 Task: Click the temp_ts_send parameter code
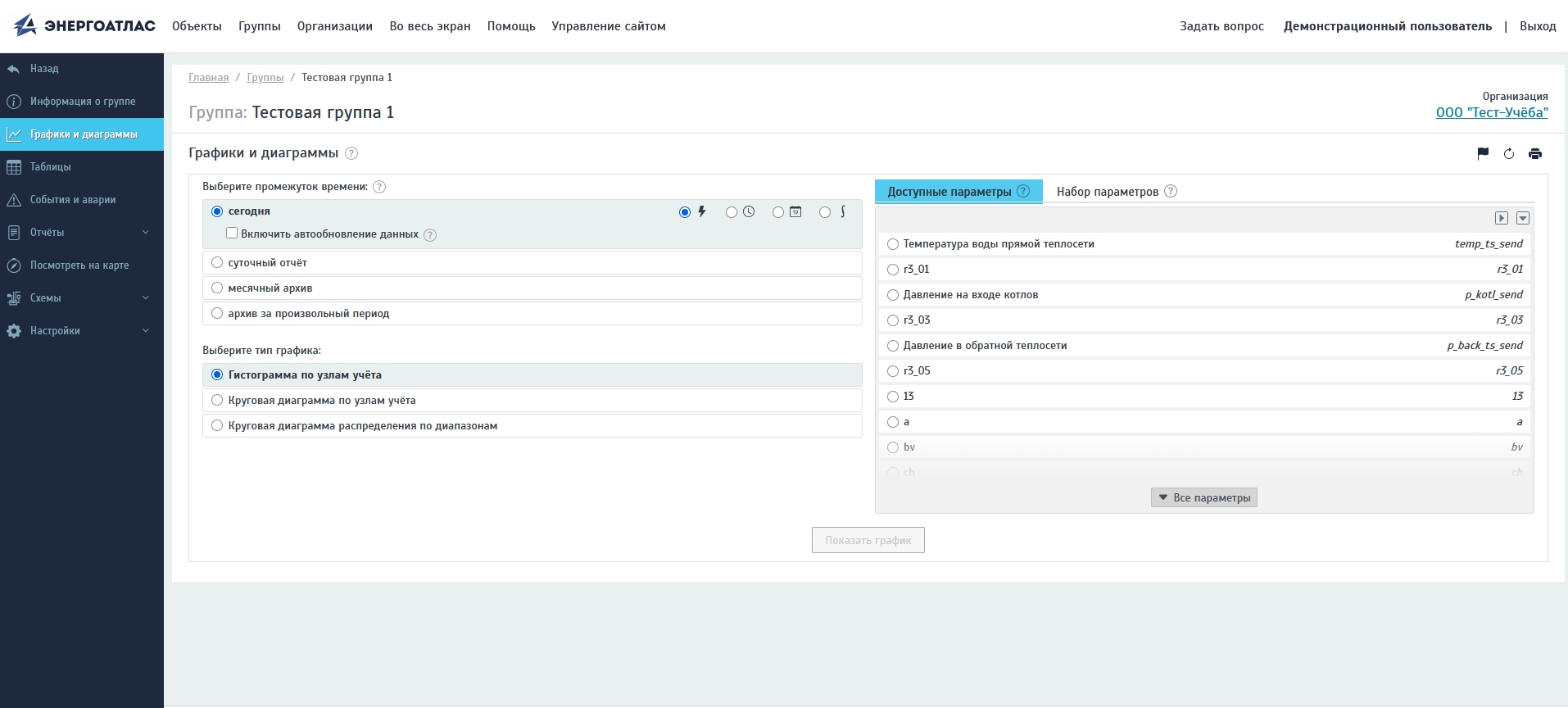click(1489, 244)
